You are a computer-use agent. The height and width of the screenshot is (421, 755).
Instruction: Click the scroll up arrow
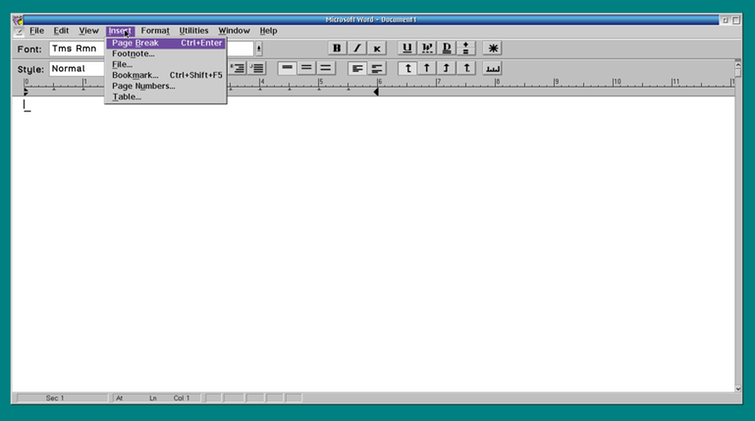pyautogui.click(x=738, y=64)
